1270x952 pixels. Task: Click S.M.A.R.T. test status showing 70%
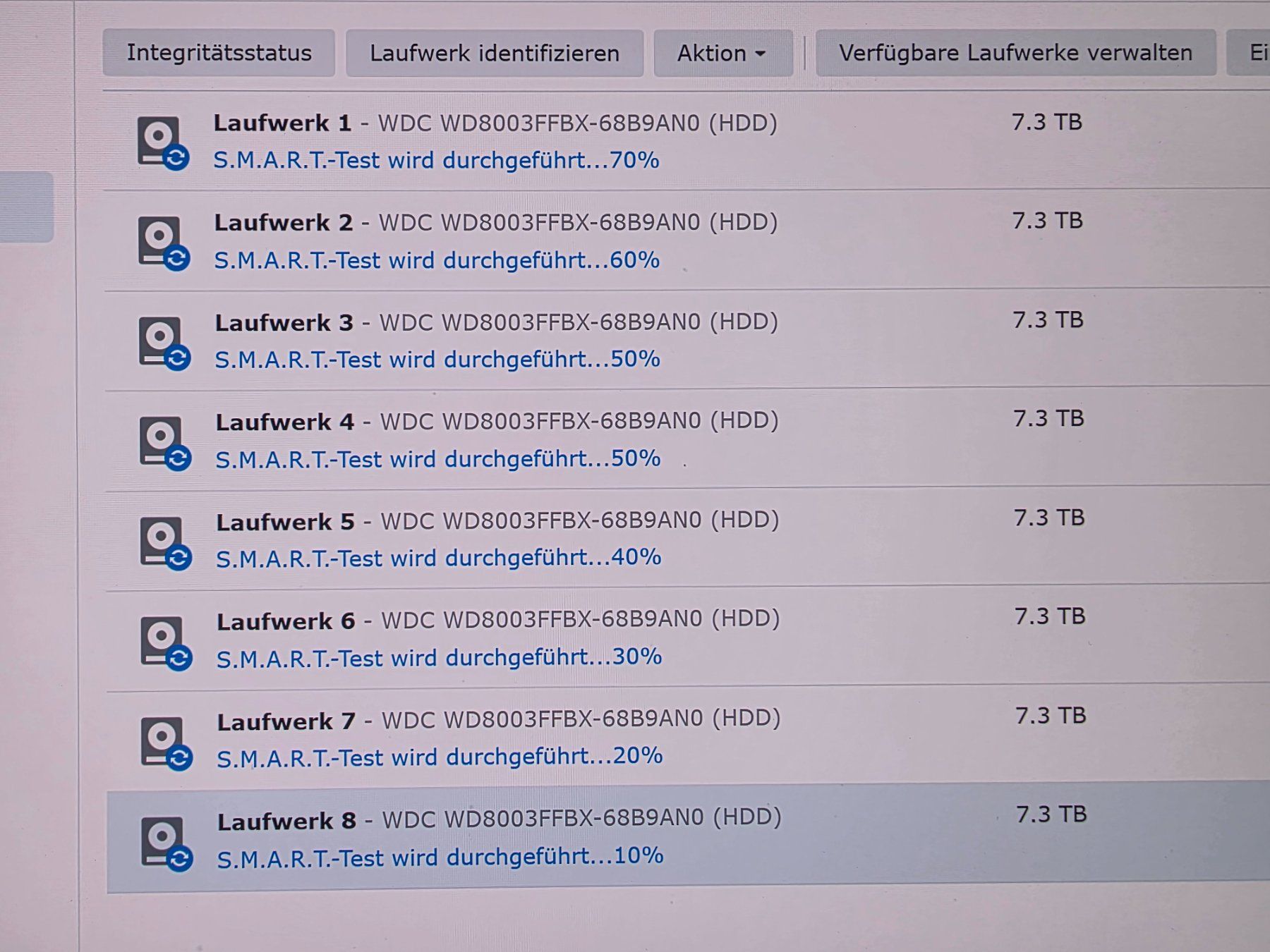436,161
